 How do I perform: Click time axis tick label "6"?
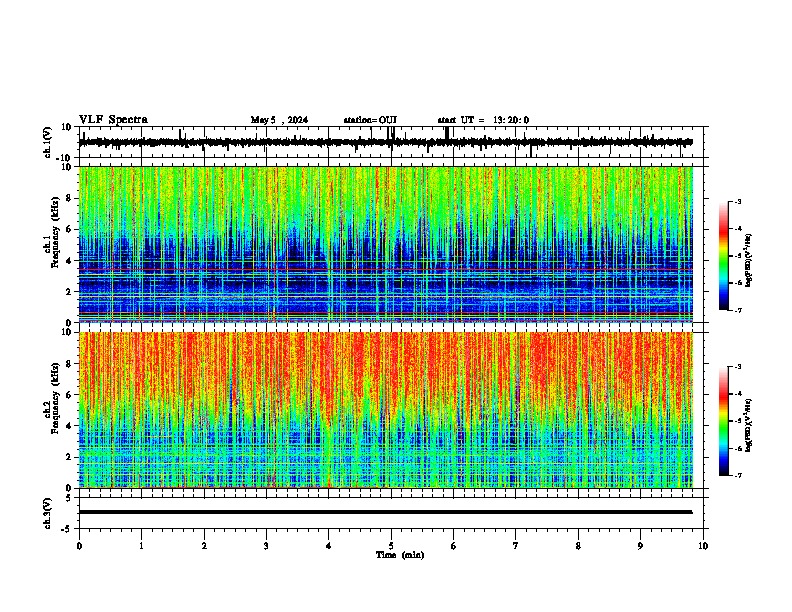454,546
